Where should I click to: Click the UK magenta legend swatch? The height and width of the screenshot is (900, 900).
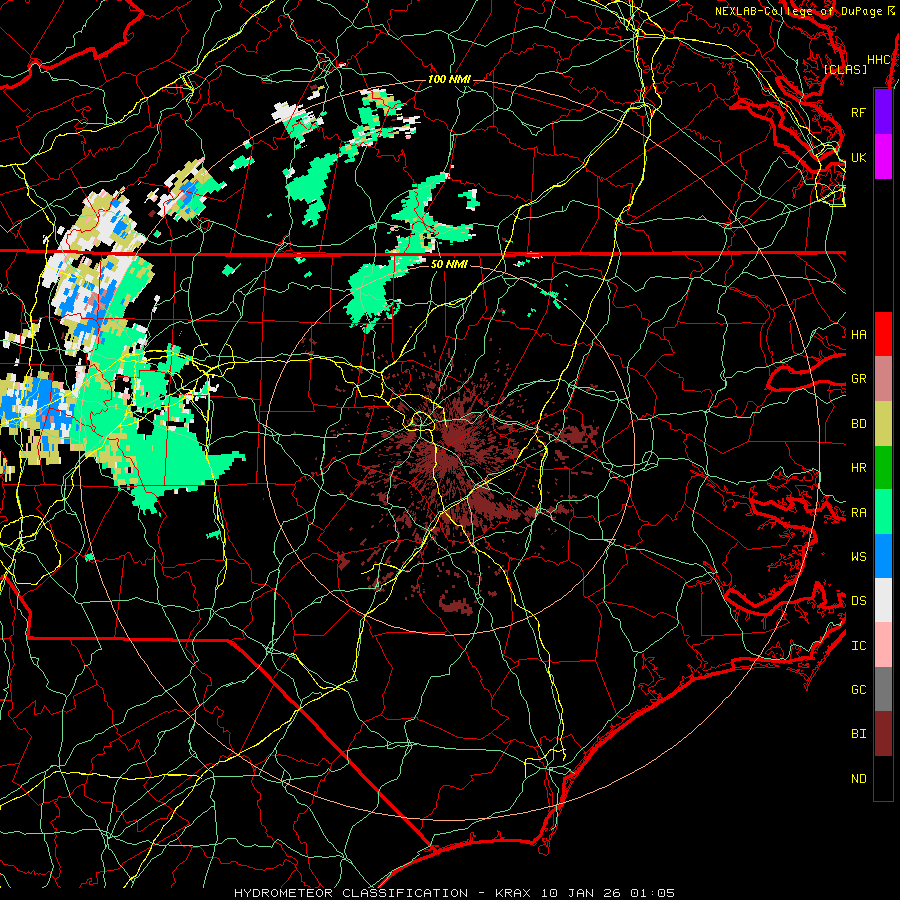[883, 157]
